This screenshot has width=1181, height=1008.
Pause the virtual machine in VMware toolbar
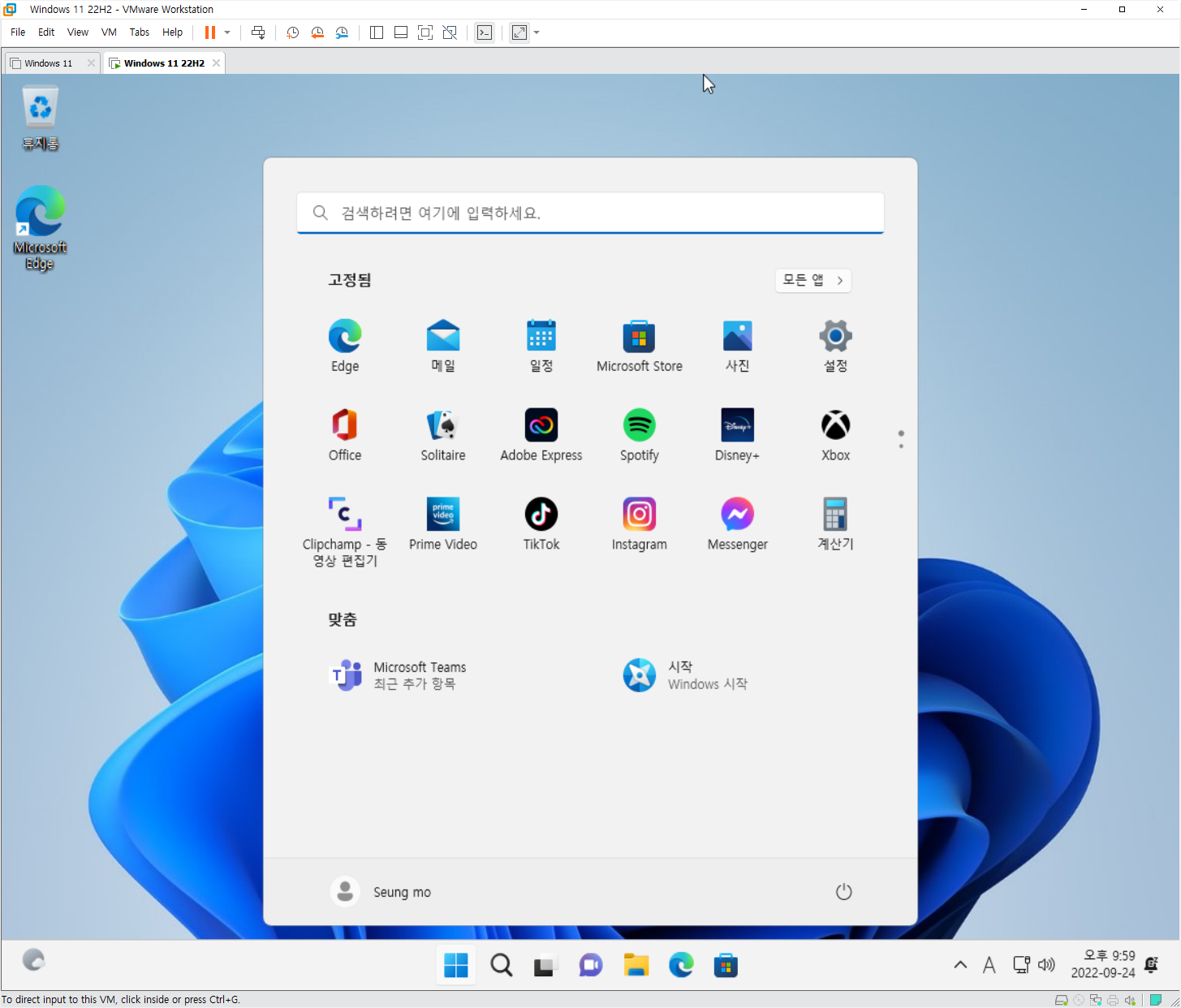(x=209, y=32)
